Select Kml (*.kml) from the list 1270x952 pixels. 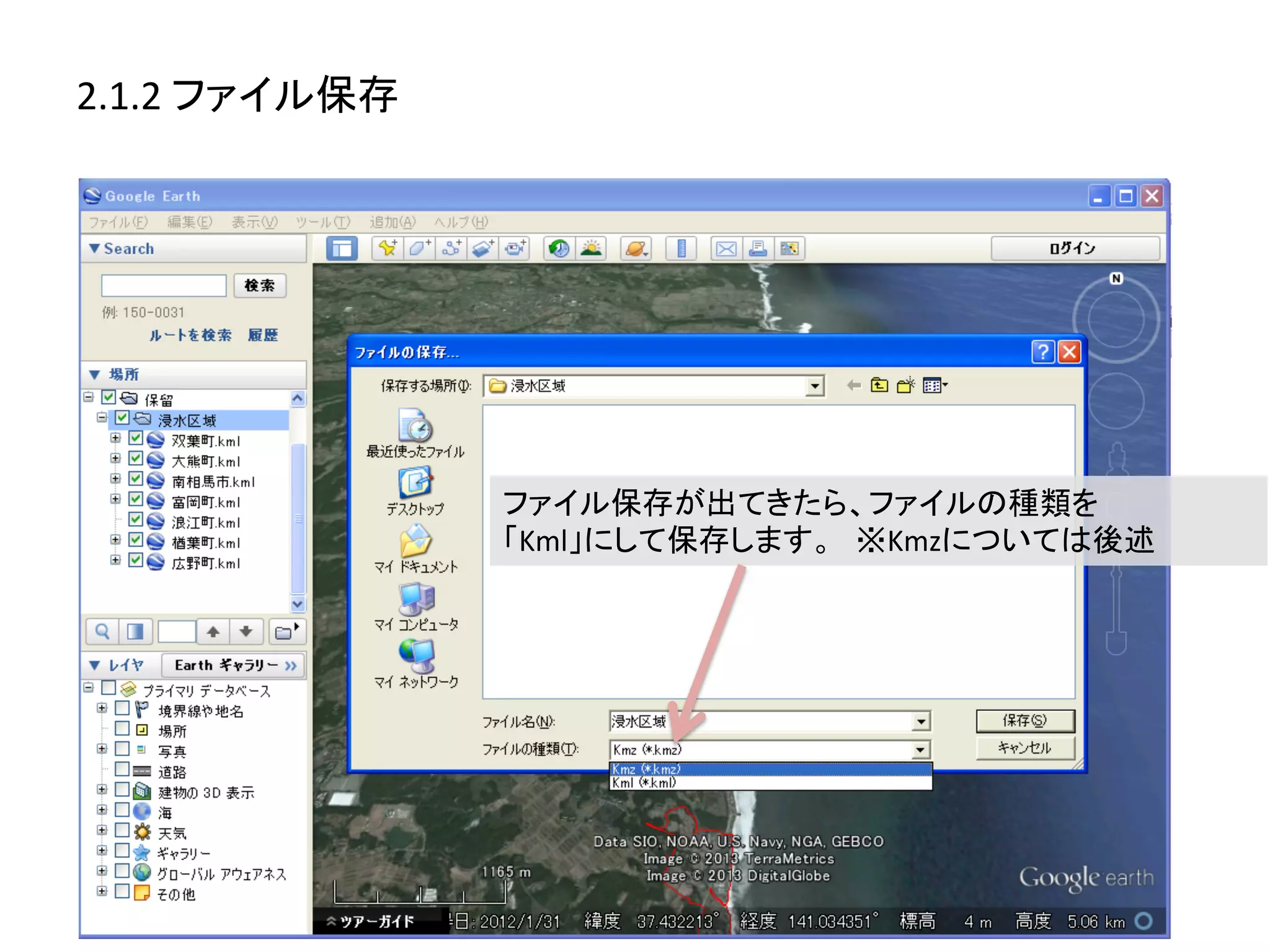[770, 783]
